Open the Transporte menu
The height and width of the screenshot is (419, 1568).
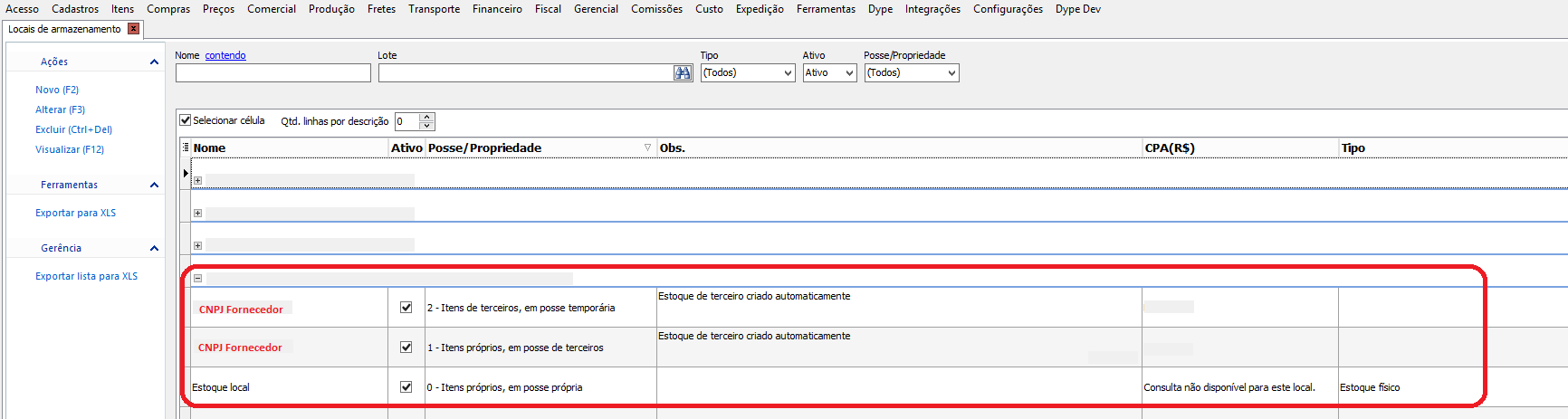pos(434,9)
